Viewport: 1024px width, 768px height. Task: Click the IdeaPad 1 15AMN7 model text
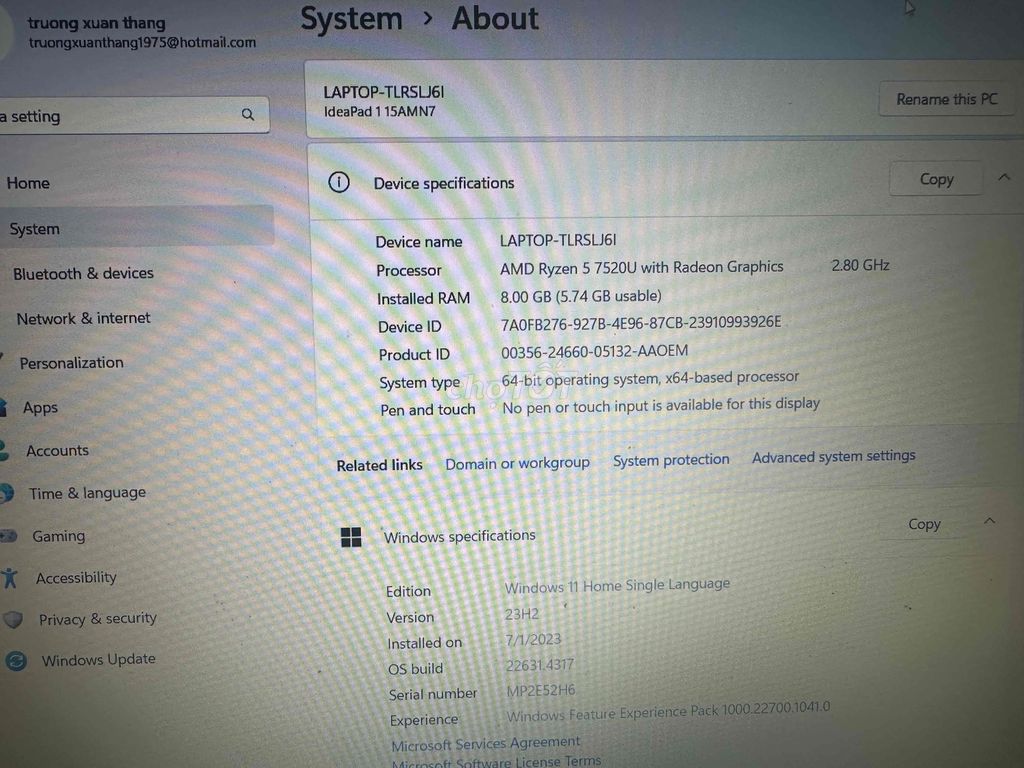379,112
